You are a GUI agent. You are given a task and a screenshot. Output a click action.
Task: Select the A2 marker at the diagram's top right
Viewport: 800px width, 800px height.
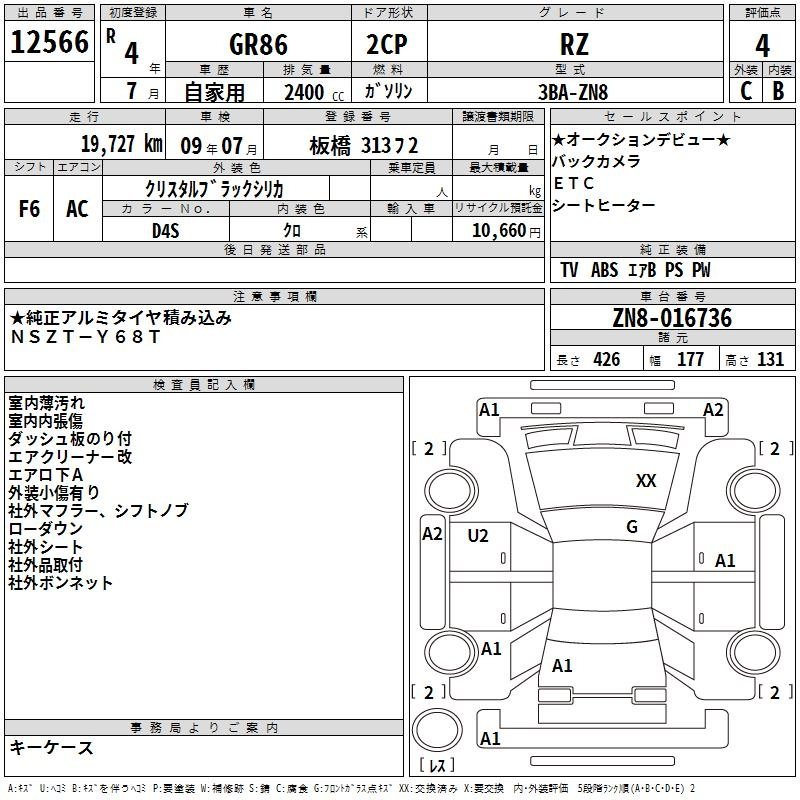(x=713, y=410)
